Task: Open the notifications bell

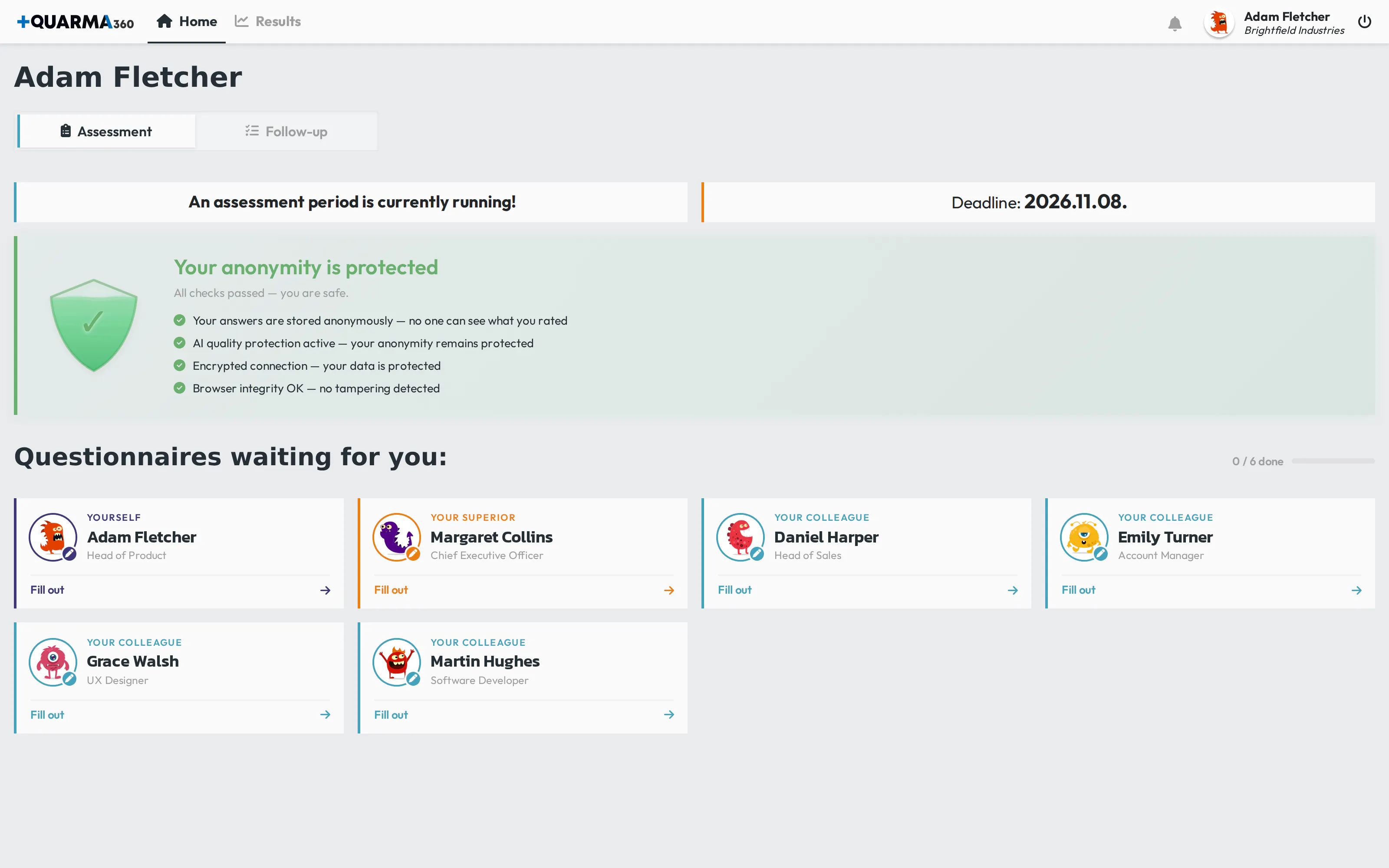Action: click(1174, 23)
